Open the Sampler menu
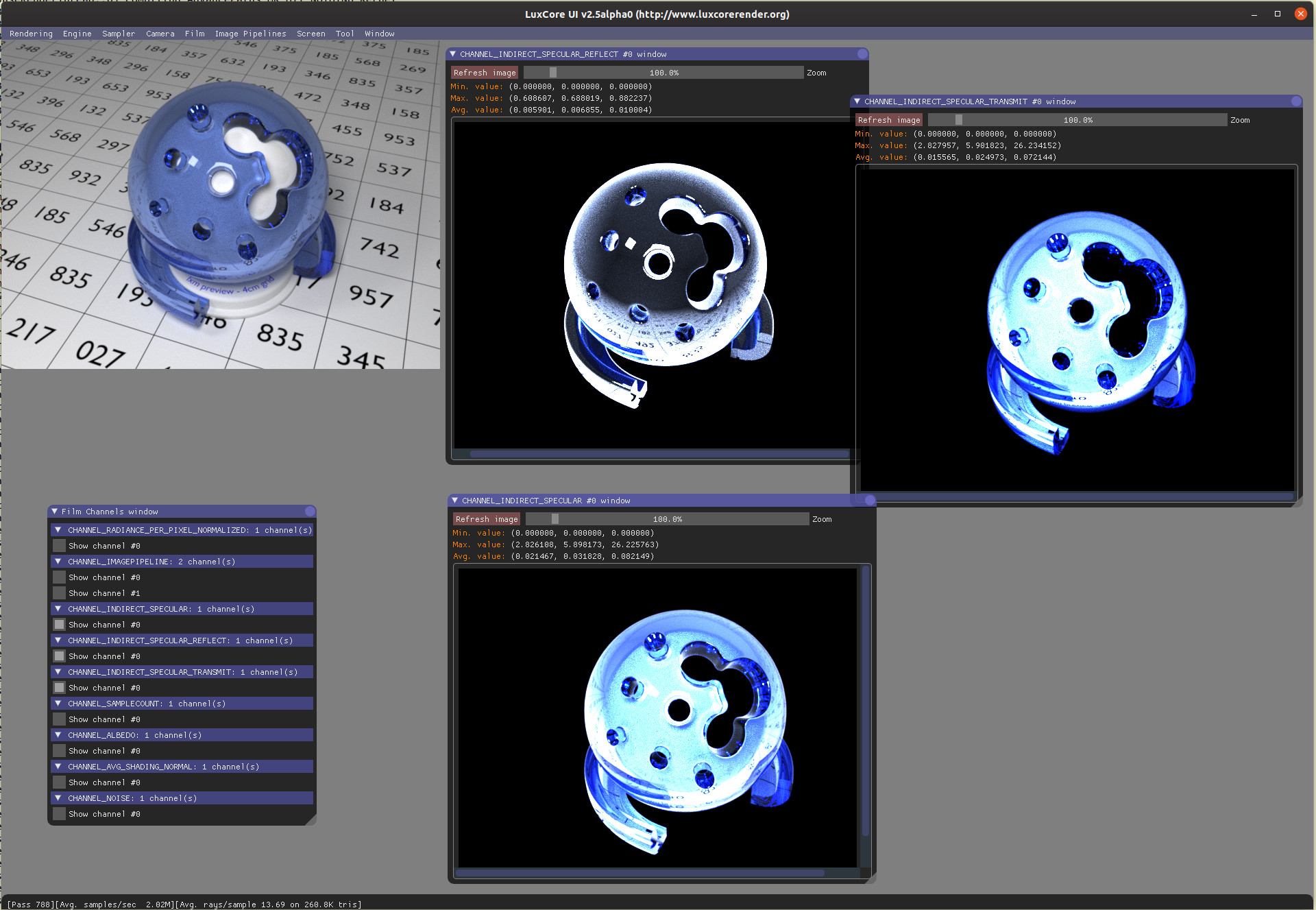The width and height of the screenshot is (1316, 910). tap(119, 34)
